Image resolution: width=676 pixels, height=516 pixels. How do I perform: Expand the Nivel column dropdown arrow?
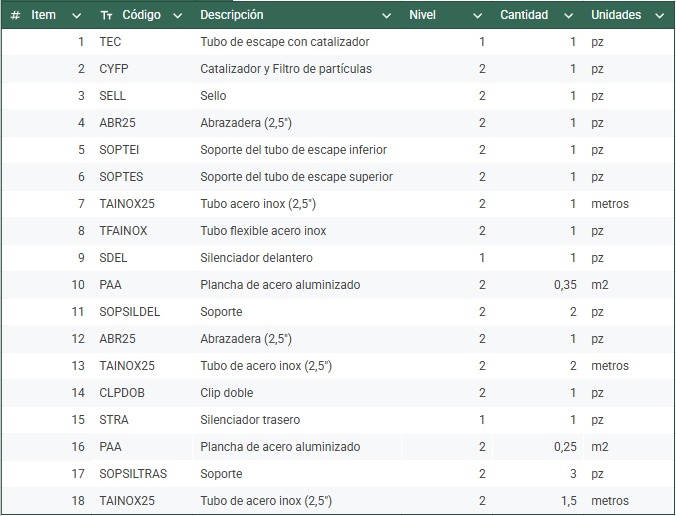(477, 16)
